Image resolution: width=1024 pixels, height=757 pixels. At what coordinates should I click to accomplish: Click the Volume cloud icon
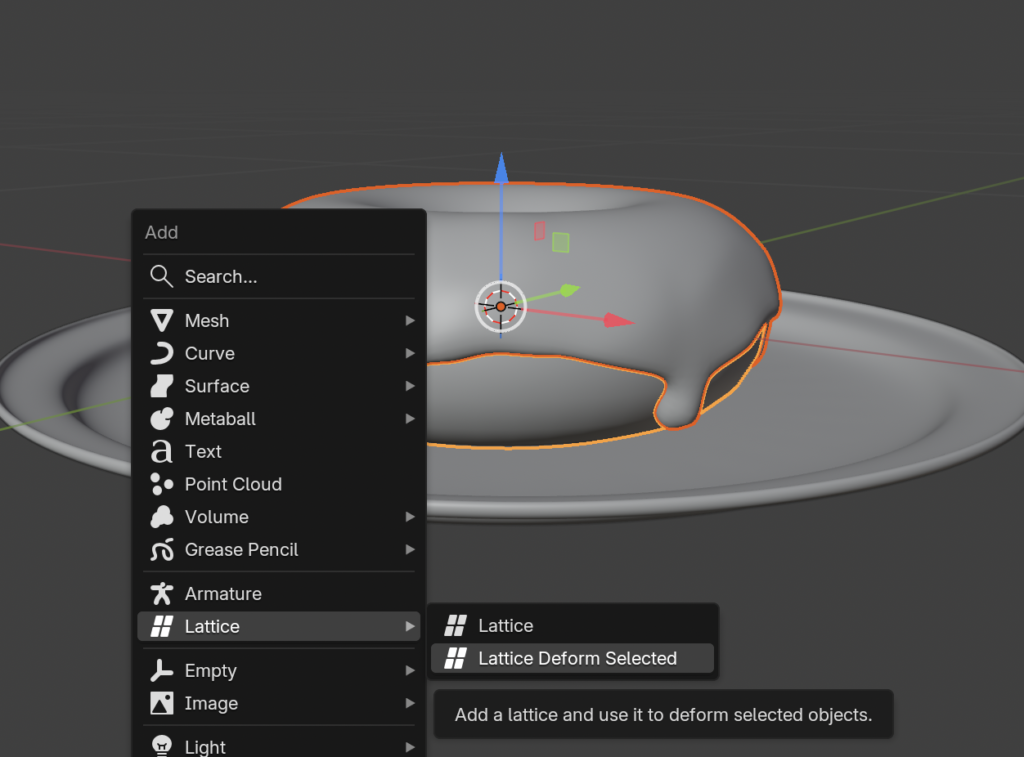point(161,517)
